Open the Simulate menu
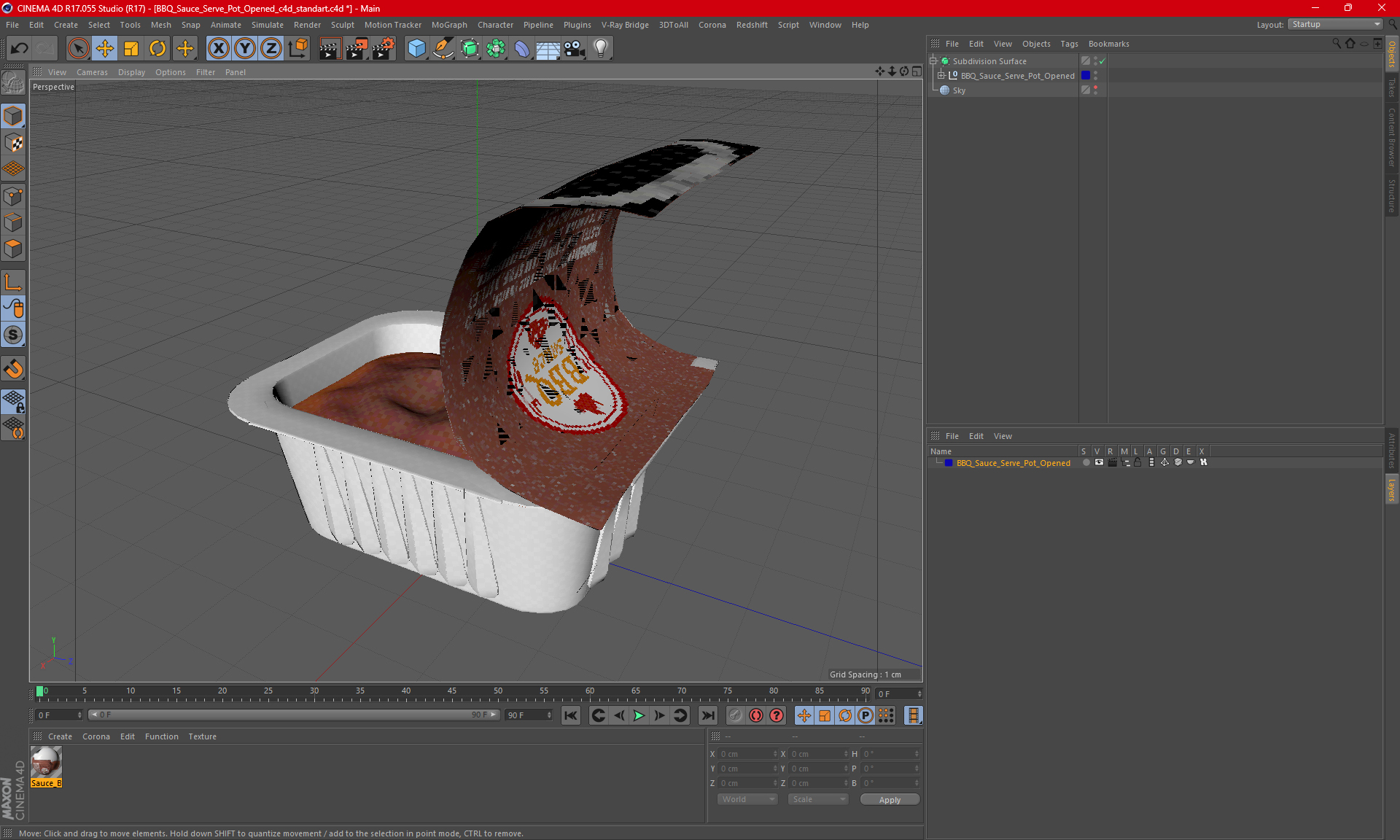1400x840 pixels. point(268,25)
